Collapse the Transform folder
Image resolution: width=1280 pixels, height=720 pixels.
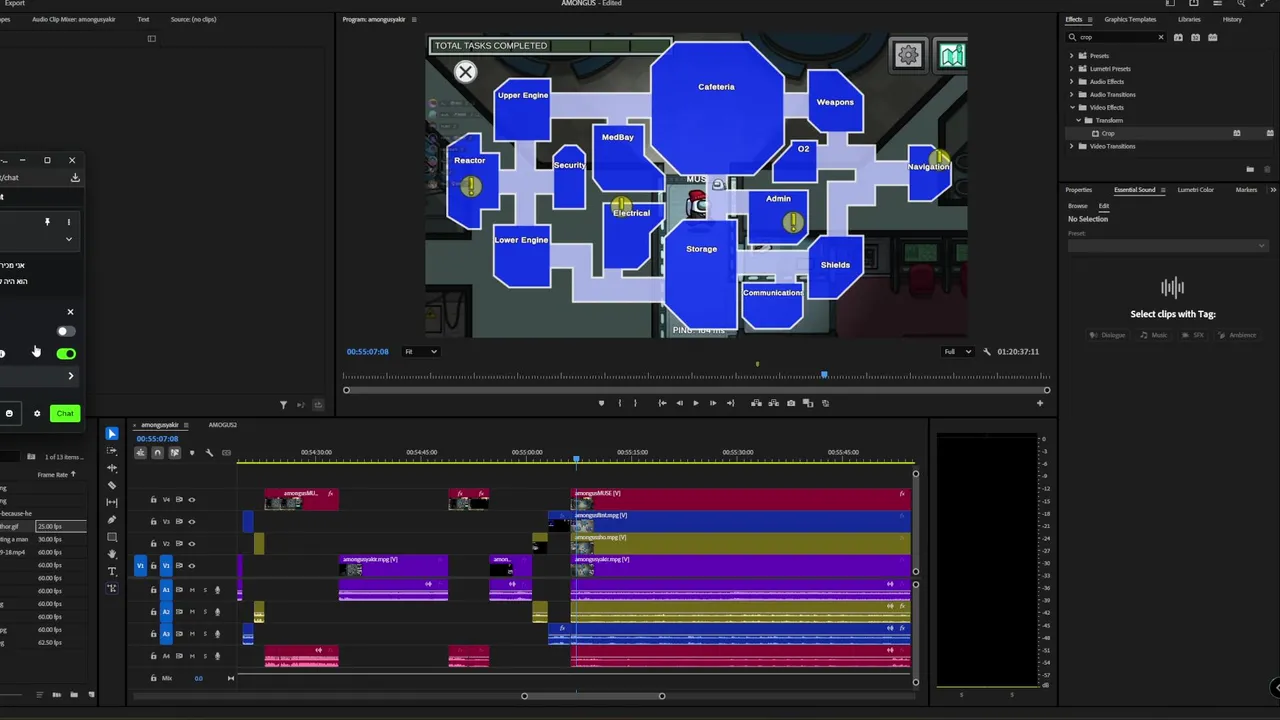point(1078,121)
